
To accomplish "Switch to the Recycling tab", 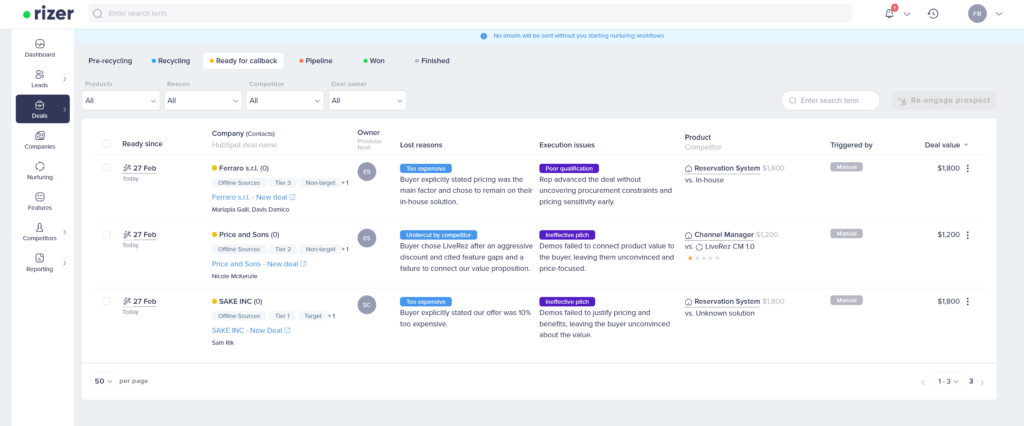I will coord(170,60).
